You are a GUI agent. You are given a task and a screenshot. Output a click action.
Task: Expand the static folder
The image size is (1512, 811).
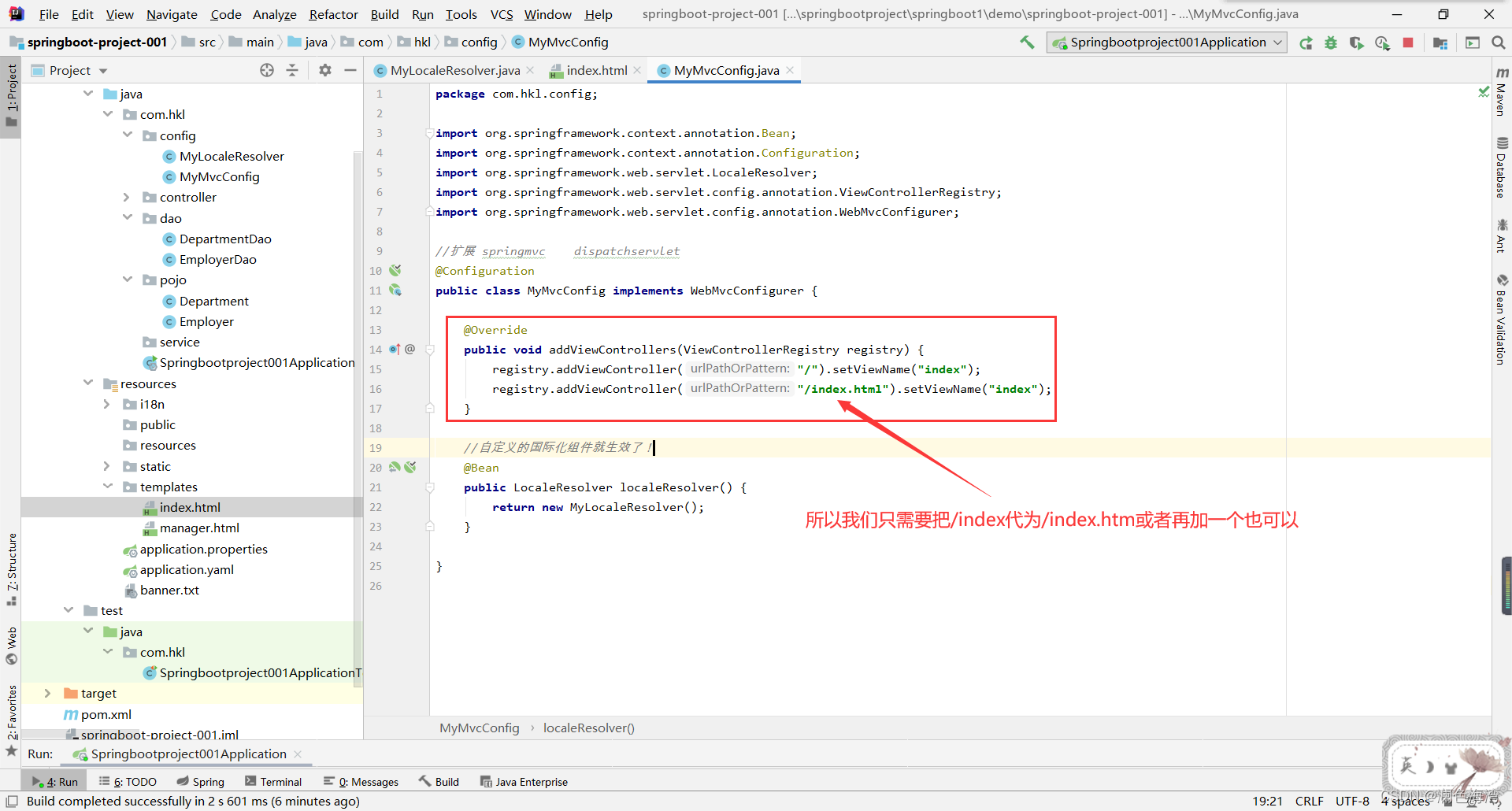pos(108,466)
